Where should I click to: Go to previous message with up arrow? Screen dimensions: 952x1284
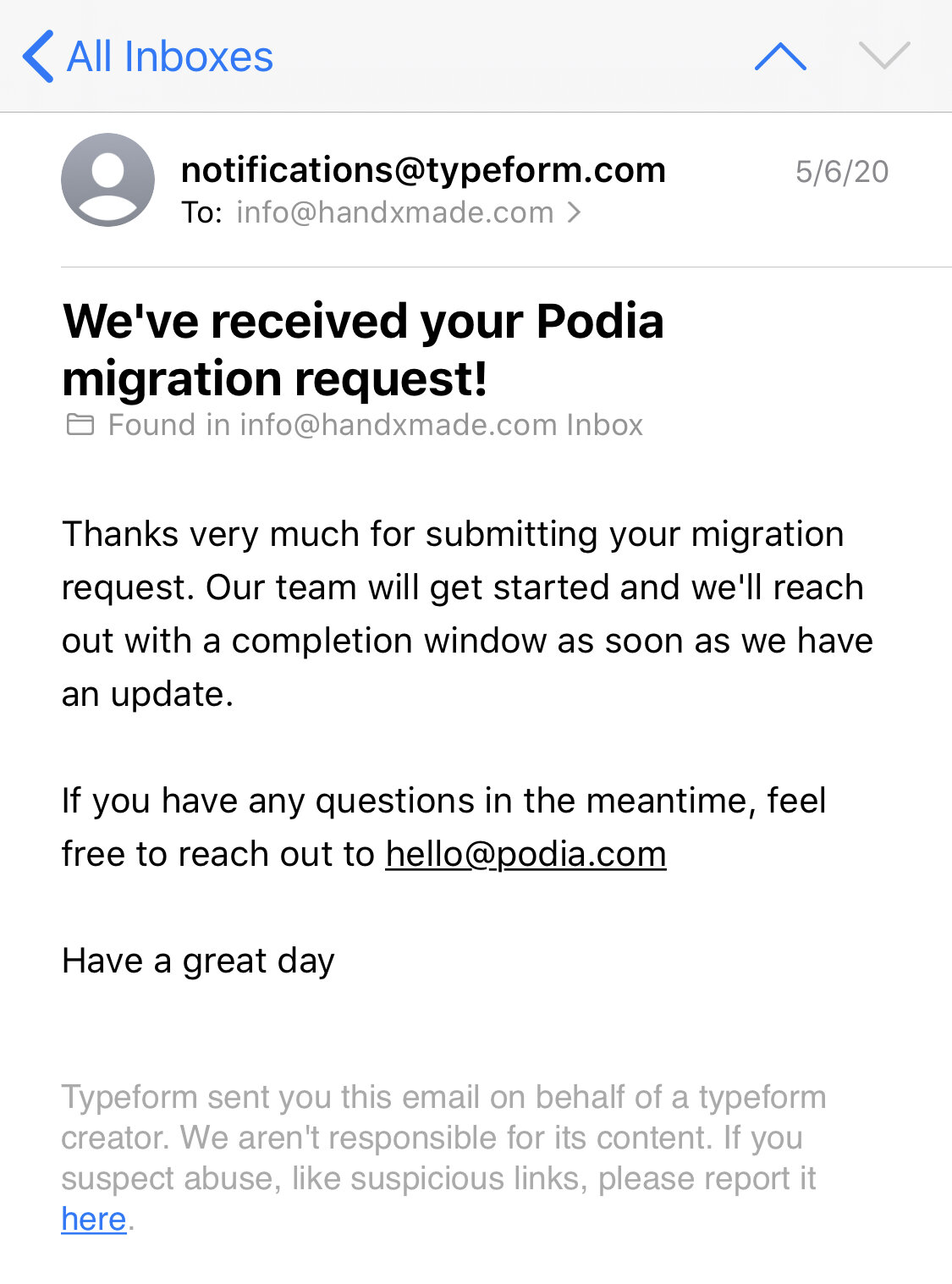click(780, 57)
